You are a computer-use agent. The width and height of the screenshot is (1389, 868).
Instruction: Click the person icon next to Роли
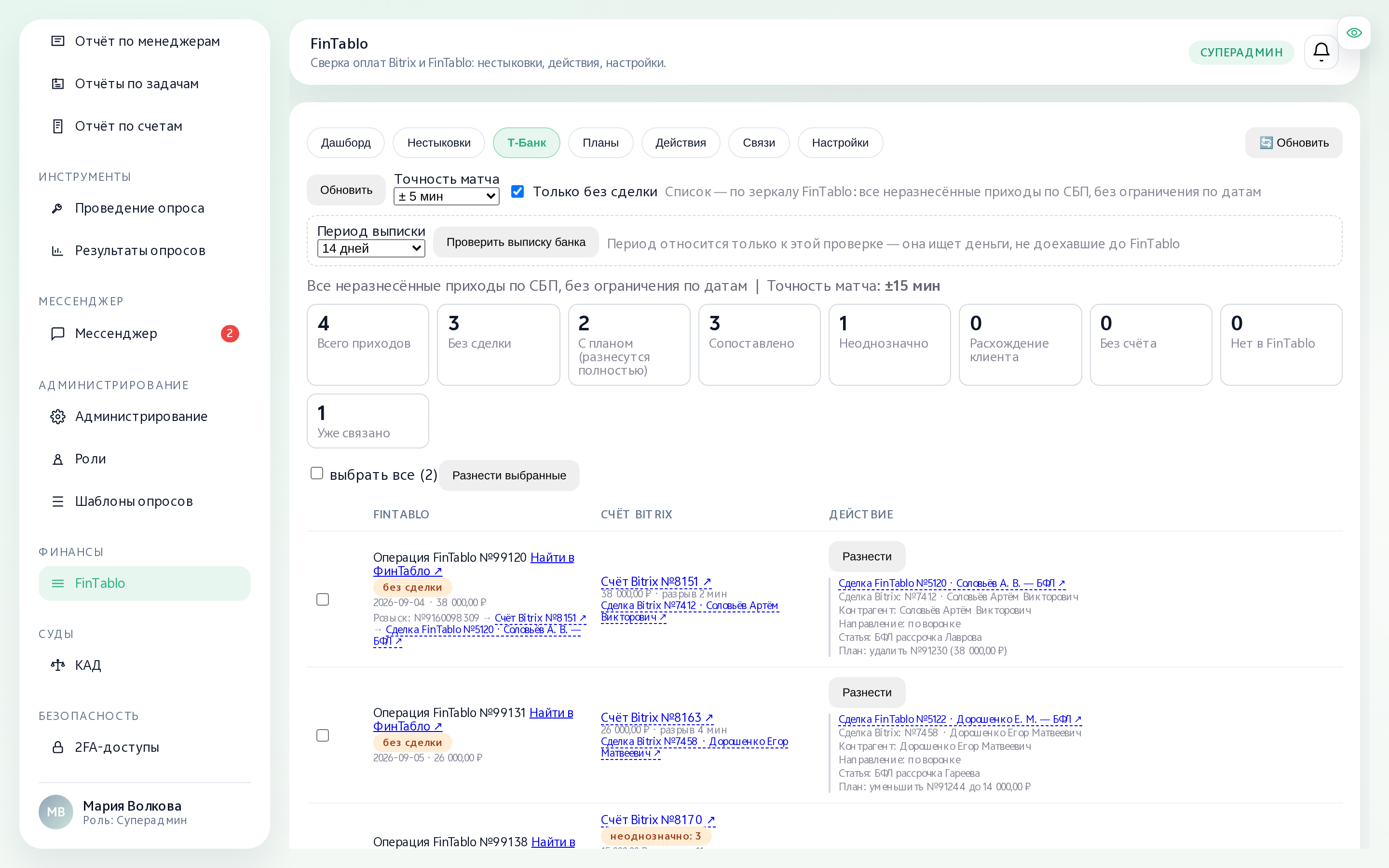[x=57, y=459]
